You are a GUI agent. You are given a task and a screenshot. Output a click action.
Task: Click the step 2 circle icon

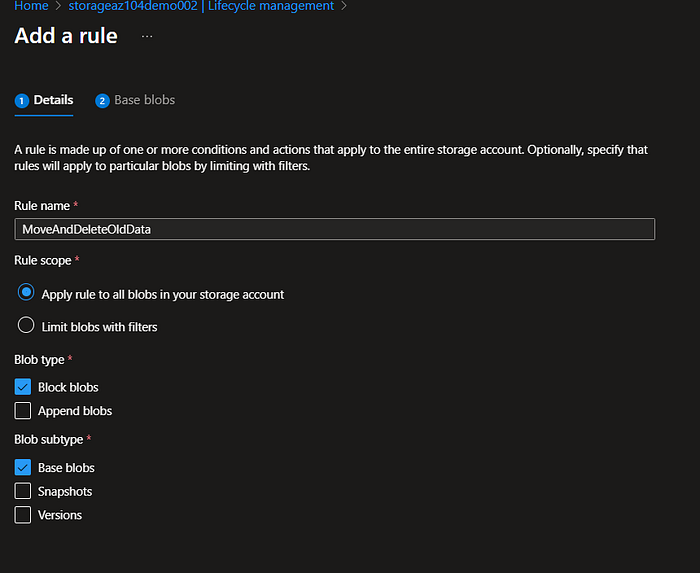tap(102, 101)
